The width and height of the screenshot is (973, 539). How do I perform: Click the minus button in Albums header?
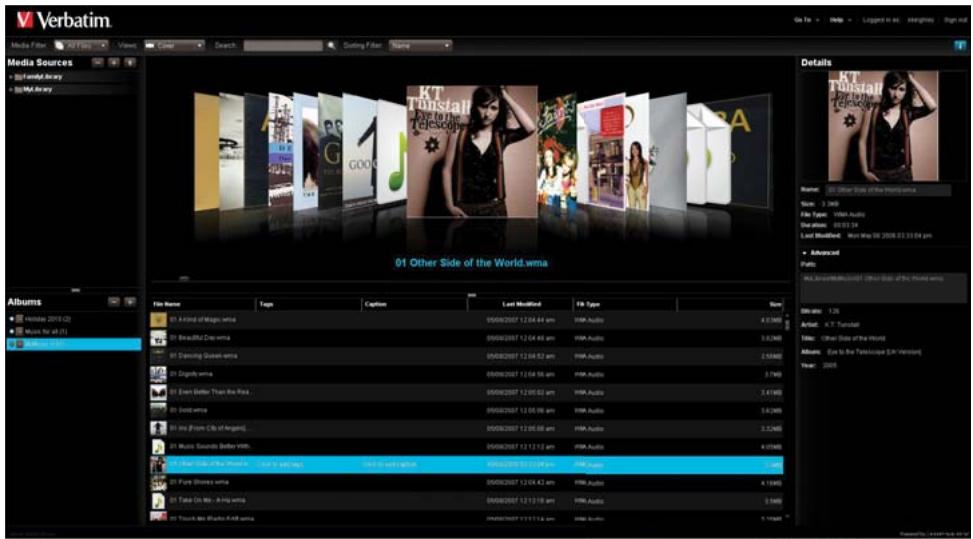pos(114,301)
